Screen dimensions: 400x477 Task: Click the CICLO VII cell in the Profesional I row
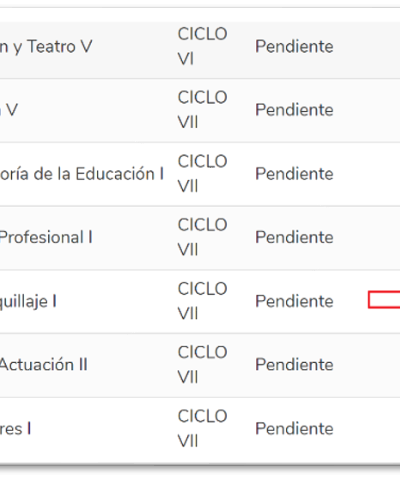pos(202,237)
